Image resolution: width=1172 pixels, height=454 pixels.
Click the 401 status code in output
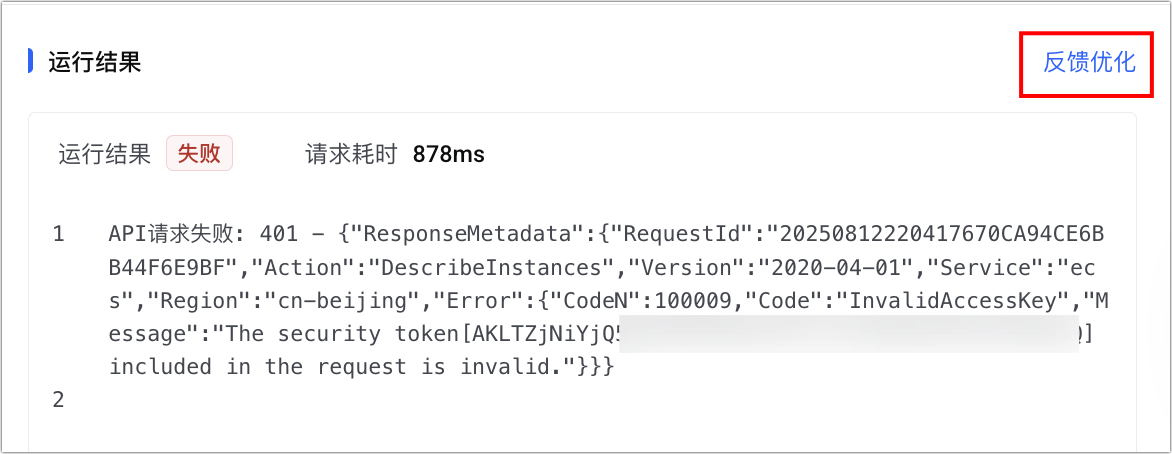(280, 234)
